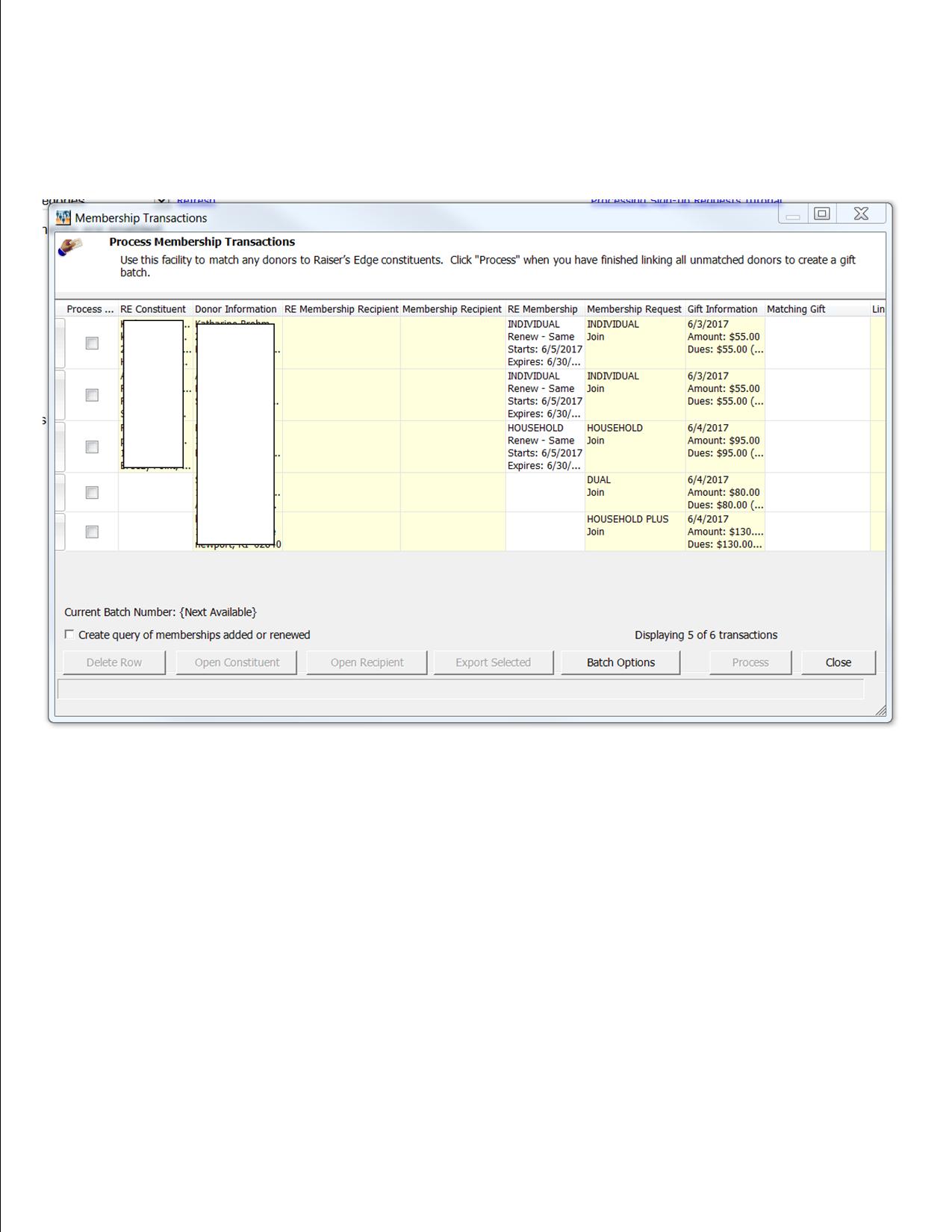Viewport: 952px width, 1232px height.
Task: Click the RE Membership Recipient column header
Action: click(x=341, y=309)
